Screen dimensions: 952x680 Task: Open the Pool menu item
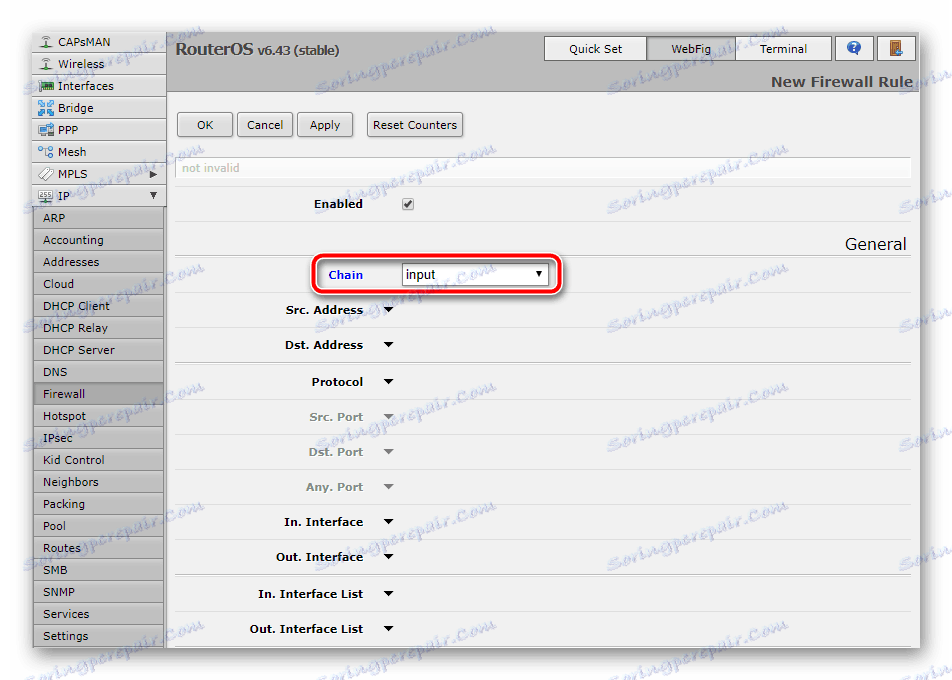(98, 526)
